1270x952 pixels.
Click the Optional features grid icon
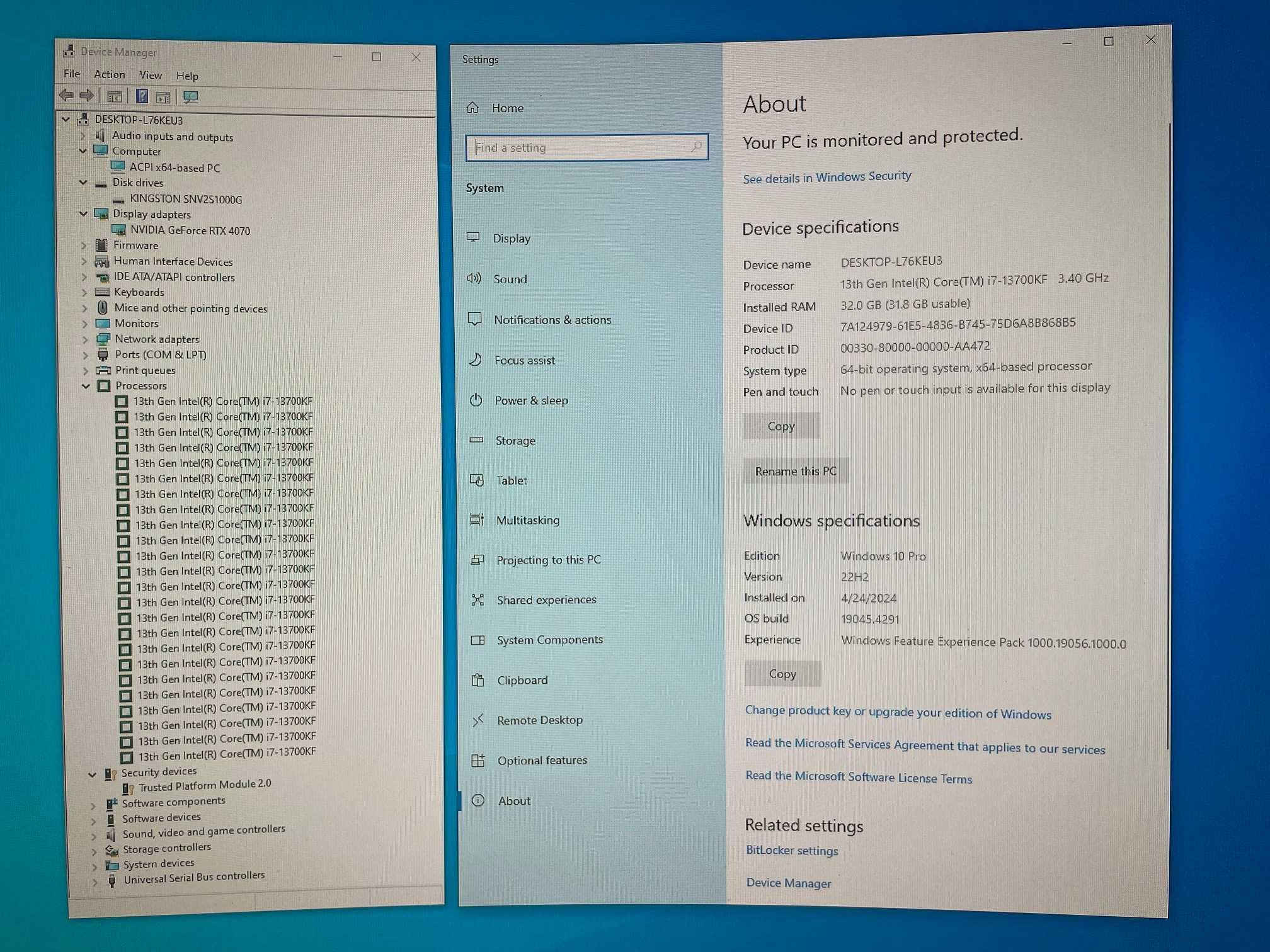[x=478, y=760]
